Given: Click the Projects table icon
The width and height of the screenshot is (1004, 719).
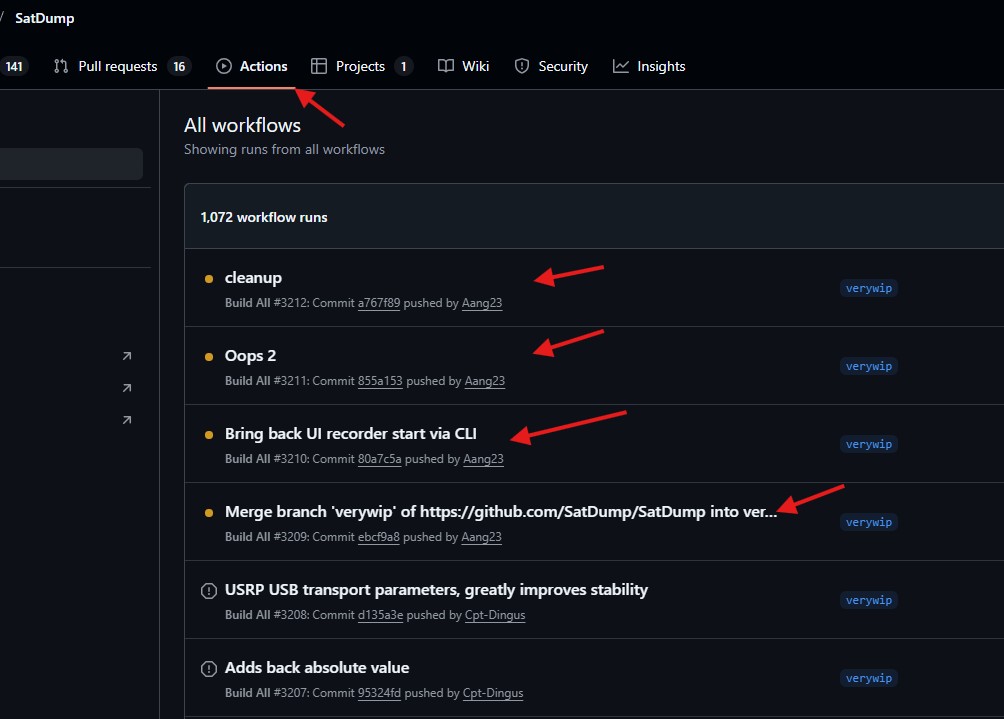Looking at the screenshot, I should [319, 66].
